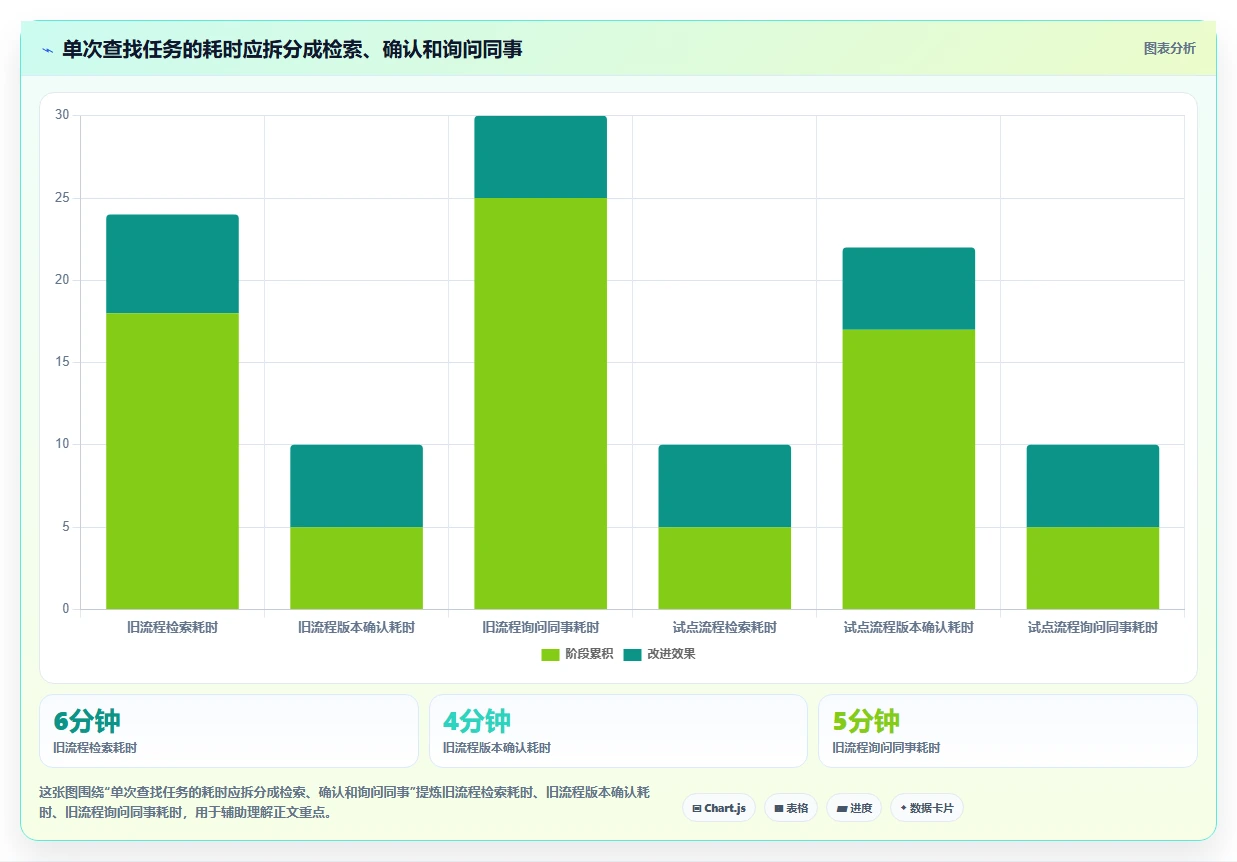Open the 6分钟 旧流程检索耗时 card

coord(228,731)
